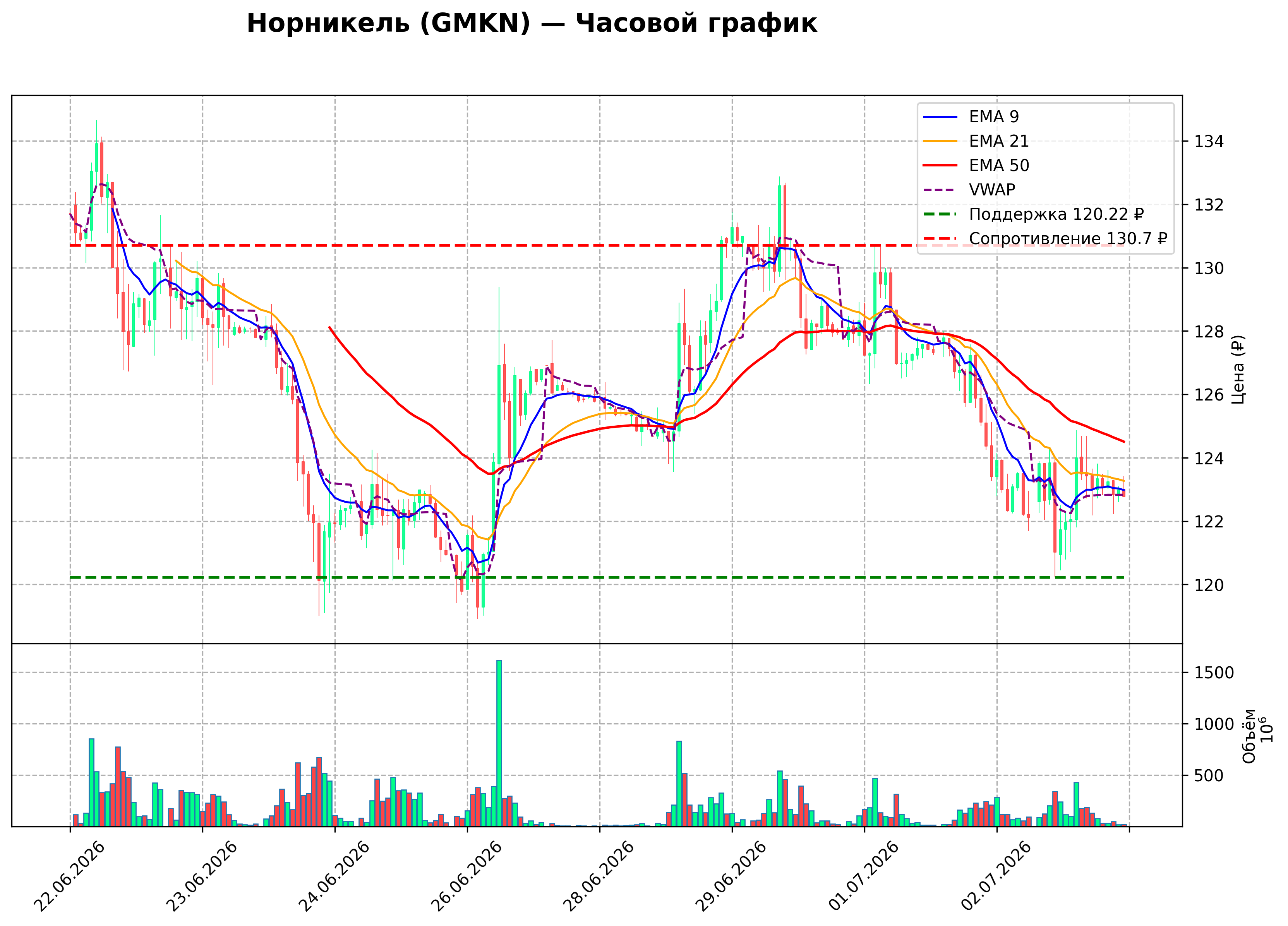
Task: Click the price axis value 128
Action: pos(1209,332)
